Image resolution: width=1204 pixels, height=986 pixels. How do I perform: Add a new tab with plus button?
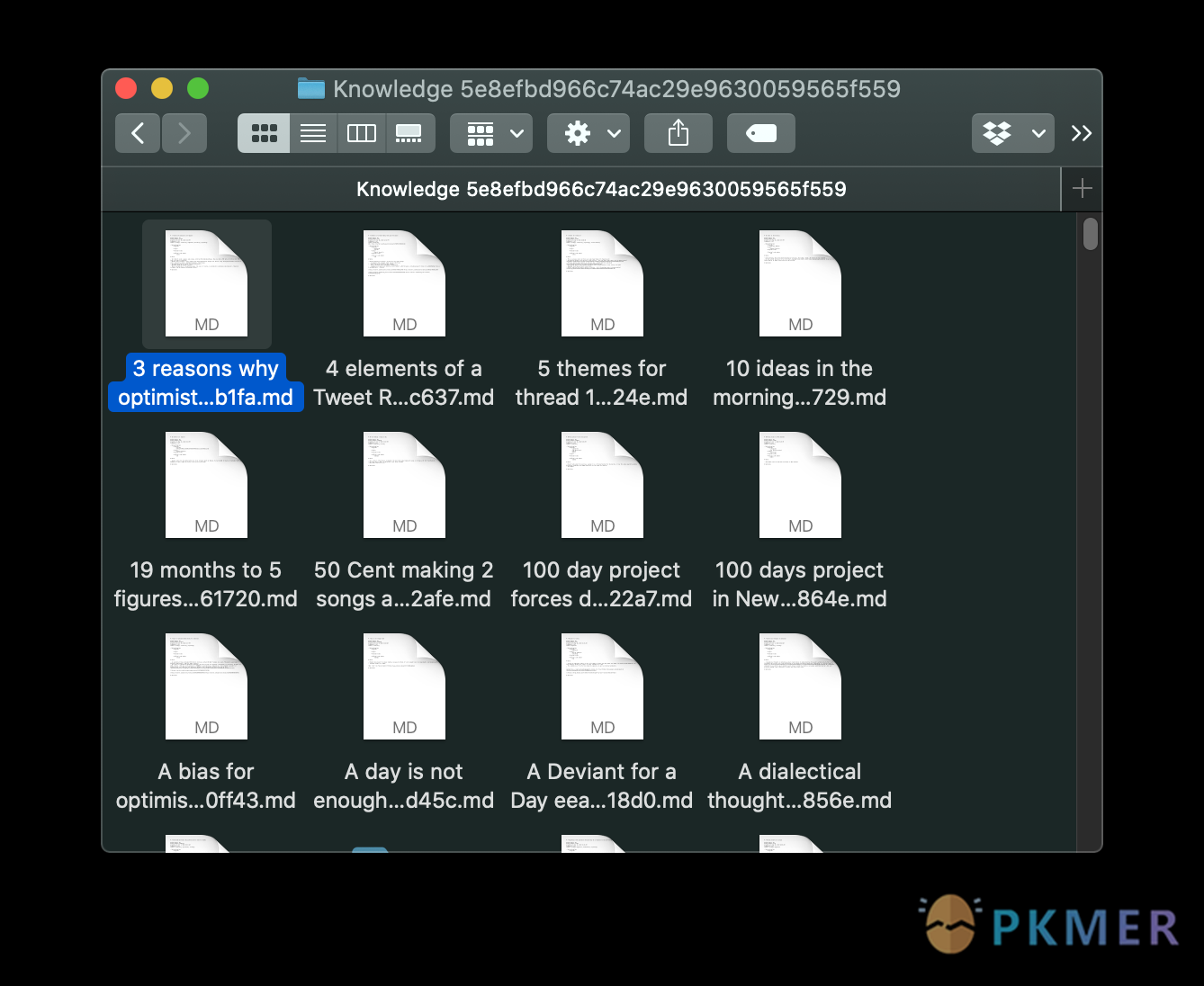click(x=1083, y=189)
